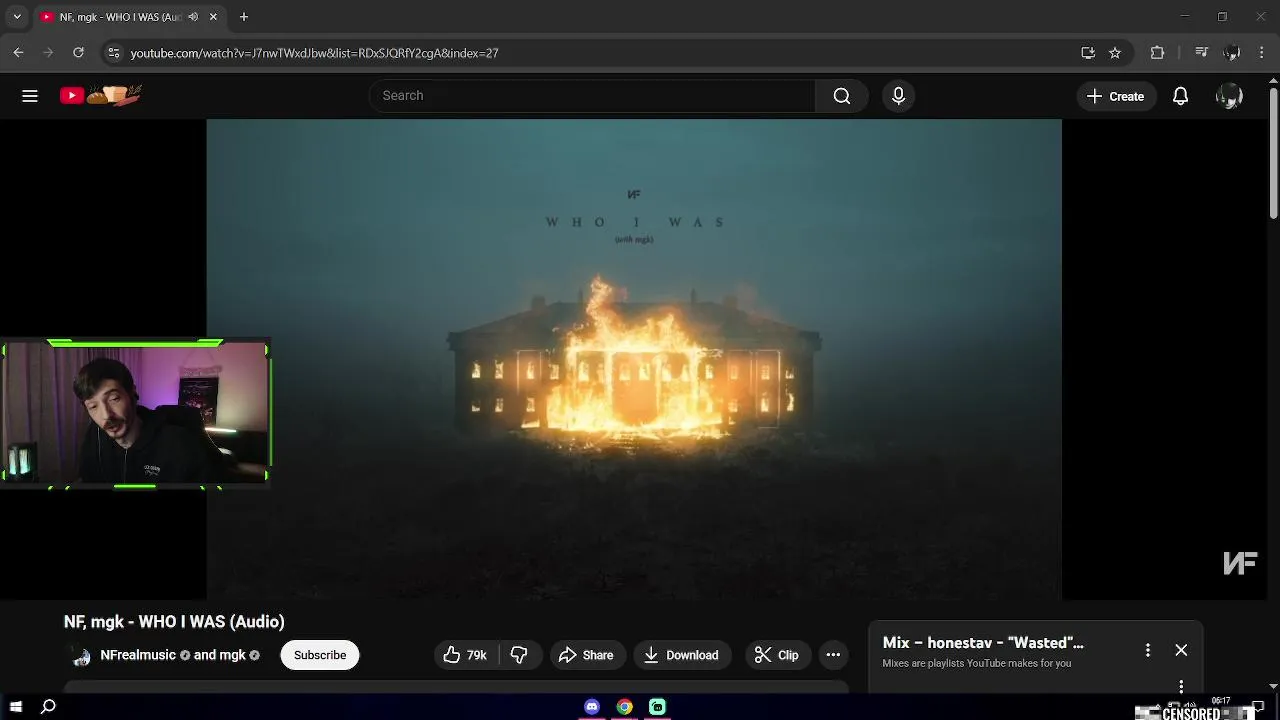Open the green app icon in taskbar
1280x720 pixels.
click(x=657, y=707)
